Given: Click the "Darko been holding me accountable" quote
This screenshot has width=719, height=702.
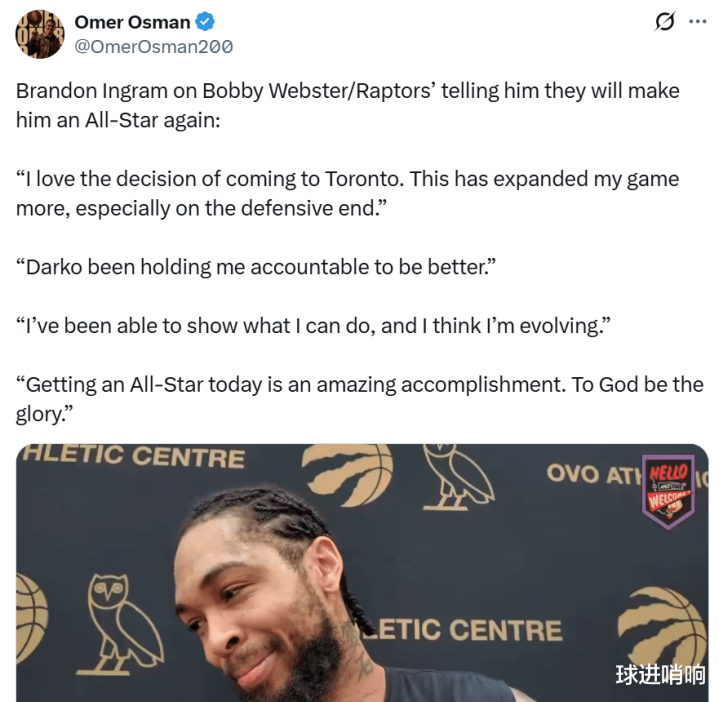Looking at the screenshot, I should click(x=256, y=267).
